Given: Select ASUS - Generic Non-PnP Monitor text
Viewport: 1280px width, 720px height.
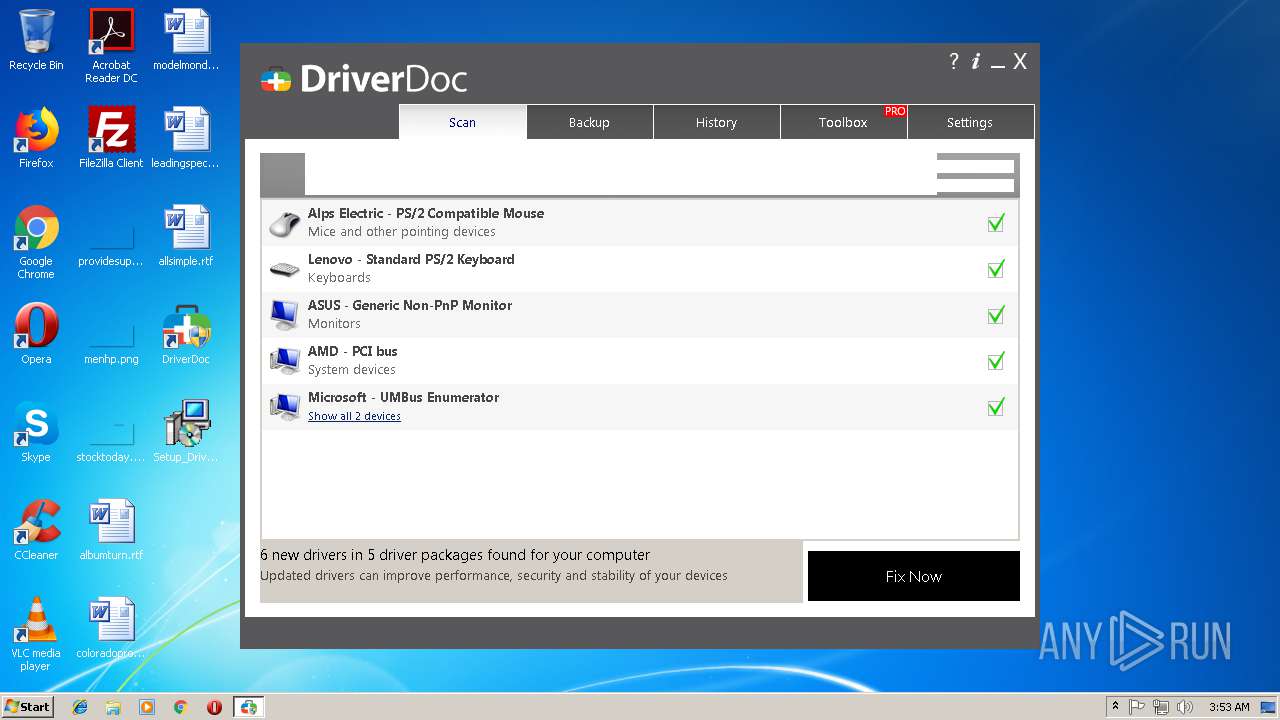Looking at the screenshot, I should (x=410, y=305).
